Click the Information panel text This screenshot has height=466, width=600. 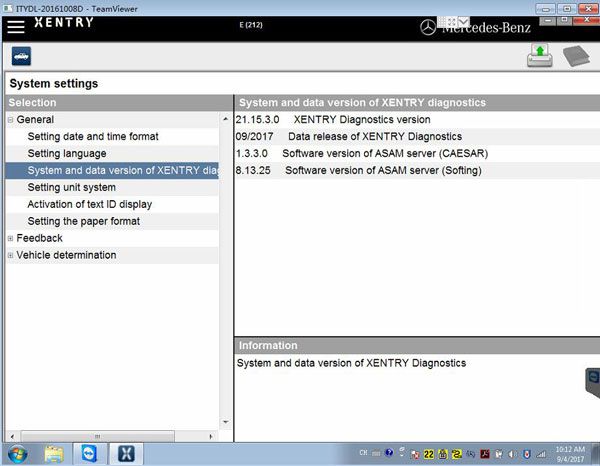coord(351,363)
